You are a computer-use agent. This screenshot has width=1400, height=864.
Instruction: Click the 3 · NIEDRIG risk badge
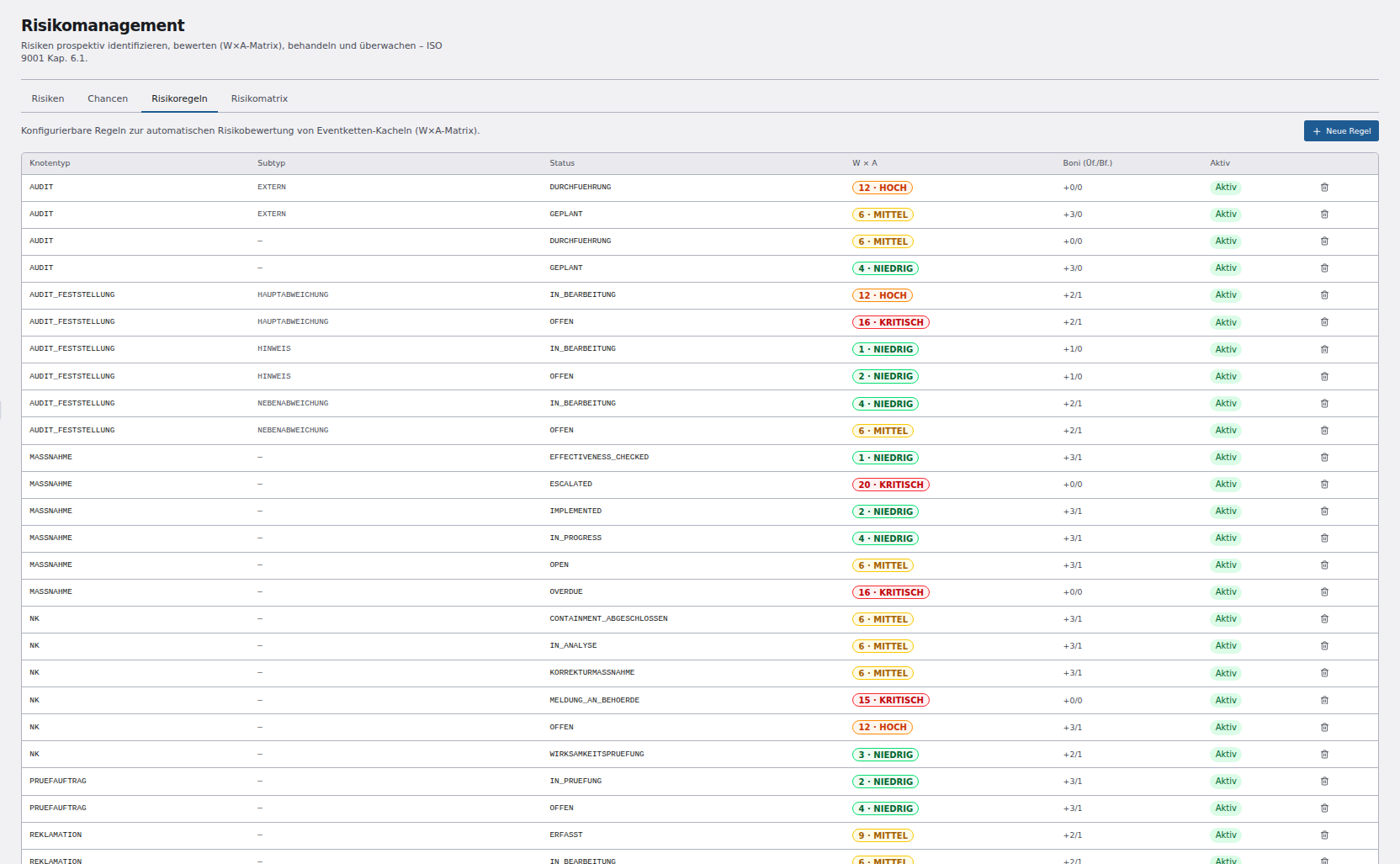point(885,755)
